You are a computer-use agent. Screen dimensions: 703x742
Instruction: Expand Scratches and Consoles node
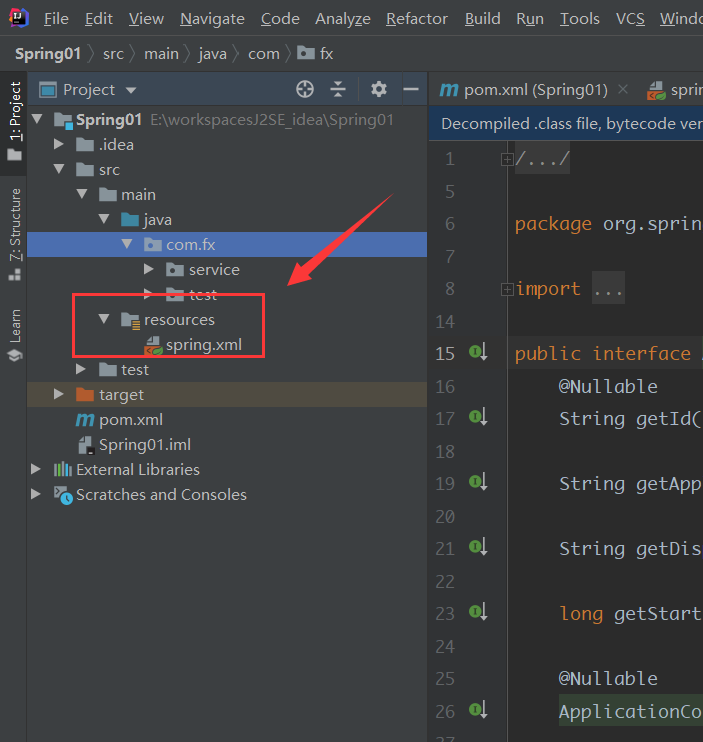pyautogui.click(x=35, y=494)
